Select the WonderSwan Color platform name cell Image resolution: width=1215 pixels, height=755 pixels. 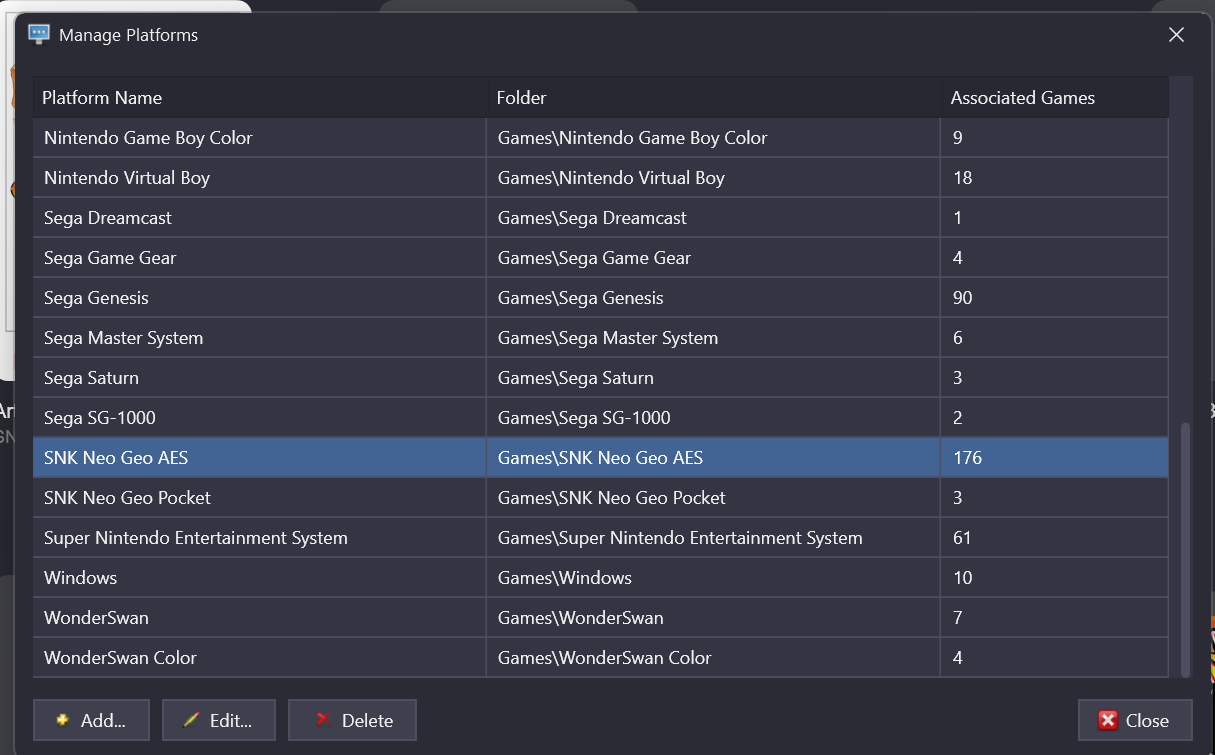click(260, 658)
